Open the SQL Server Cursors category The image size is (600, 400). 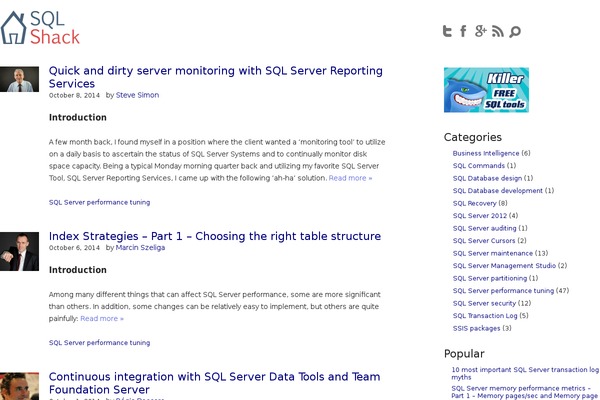pos(484,241)
